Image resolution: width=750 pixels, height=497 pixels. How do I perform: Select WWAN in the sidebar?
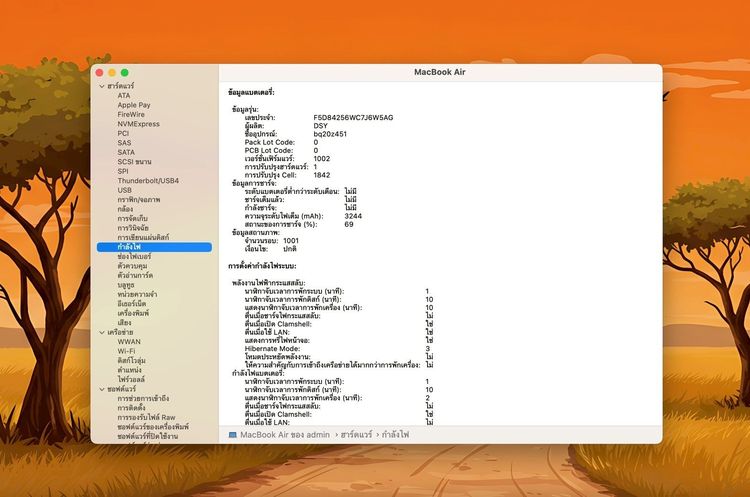(x=128, y=341)
